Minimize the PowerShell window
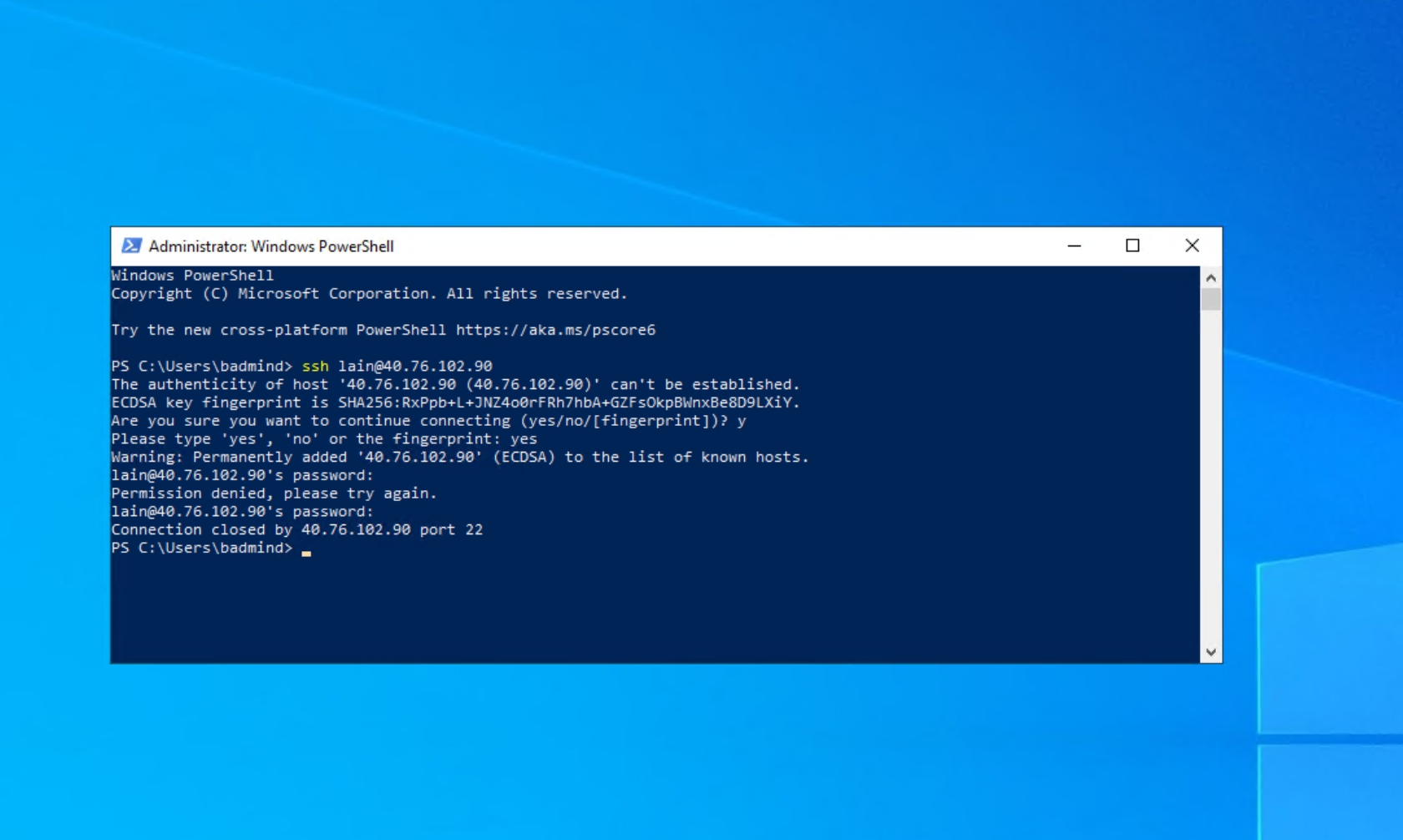This screenshot has height=840, width=1403. [x=1074, y=245]
